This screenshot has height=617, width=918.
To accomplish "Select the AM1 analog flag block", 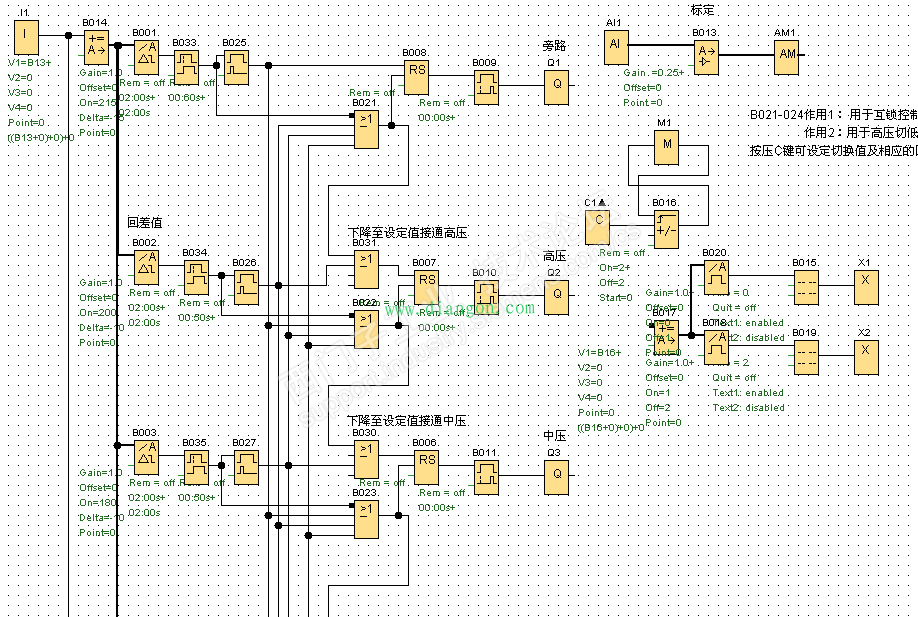I will pyautogui.click(x=787, y=57).
